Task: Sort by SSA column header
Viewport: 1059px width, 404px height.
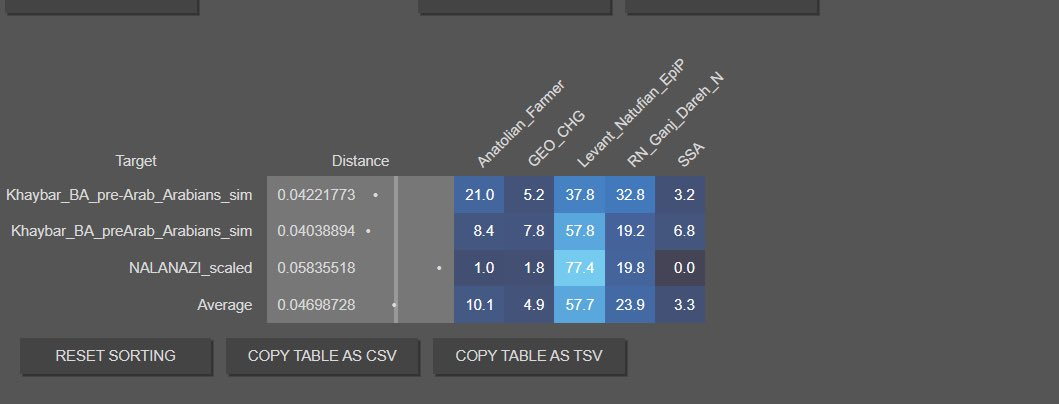Action: (x=690, y=154)
